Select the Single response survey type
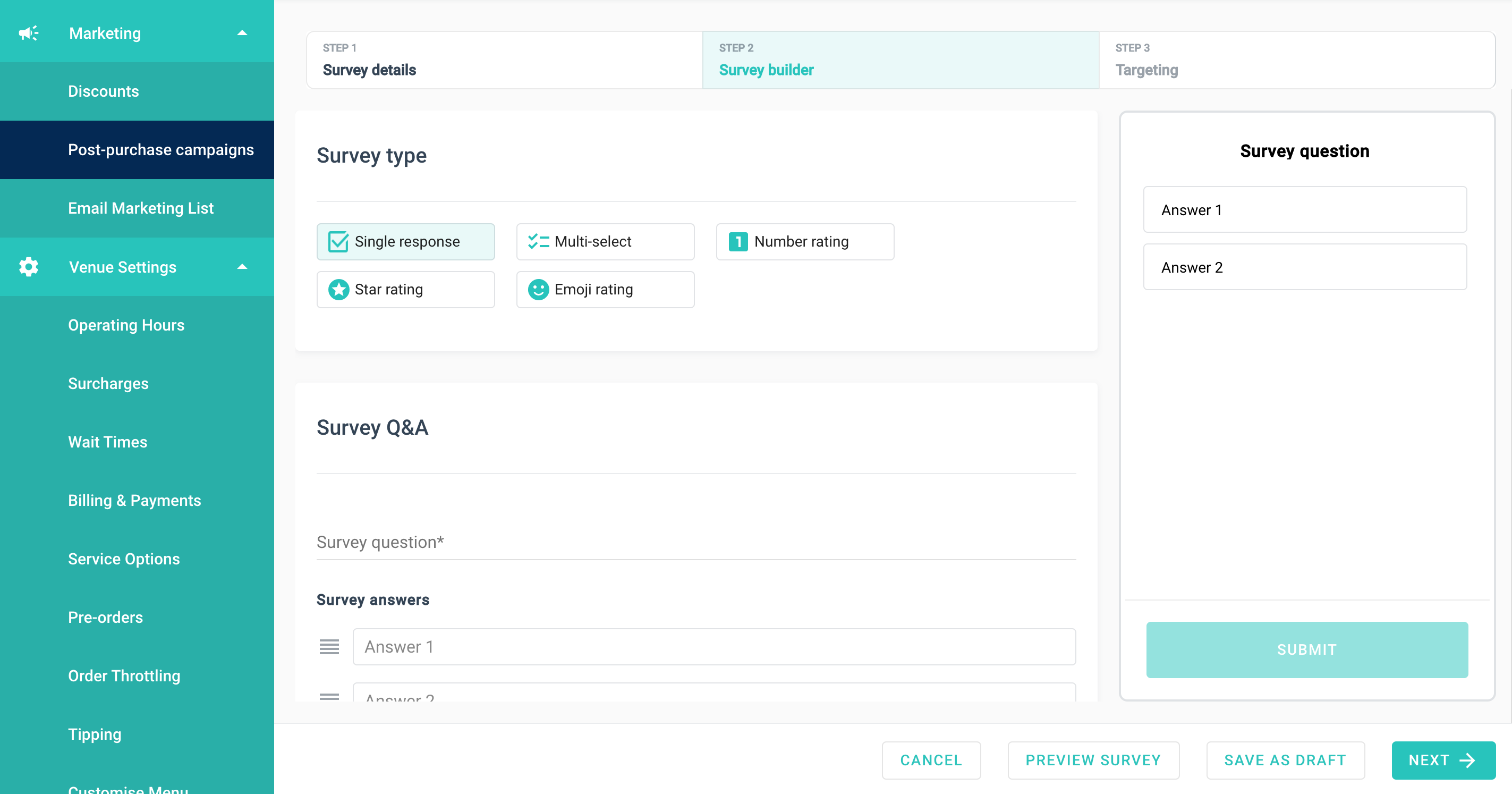The image size is (1512, 794). (405, 241)
